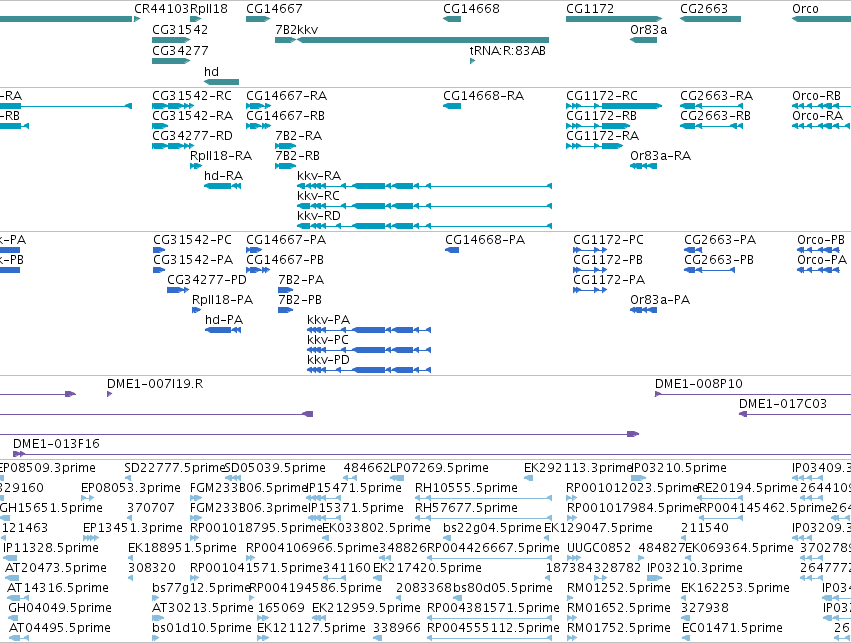This screenshot has width=851, height=643.
Task: Click the long kkv gene span bar
Action: click(x=423, y=40)
